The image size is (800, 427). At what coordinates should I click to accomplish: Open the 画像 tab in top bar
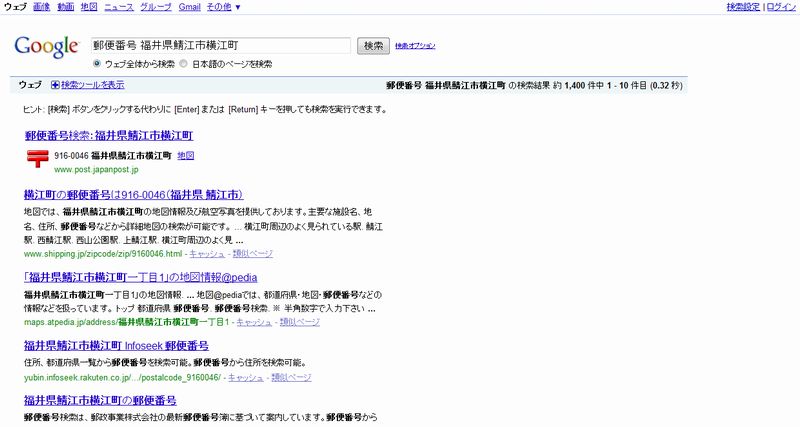[x=41, y=7]
